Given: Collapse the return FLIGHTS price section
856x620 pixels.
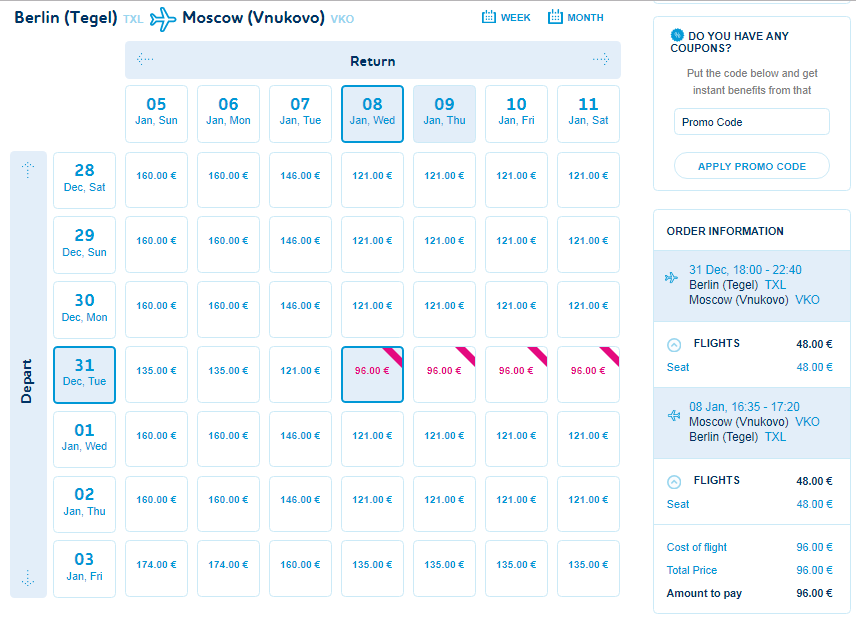Looking at the screenshot, I should coord(674,482).
